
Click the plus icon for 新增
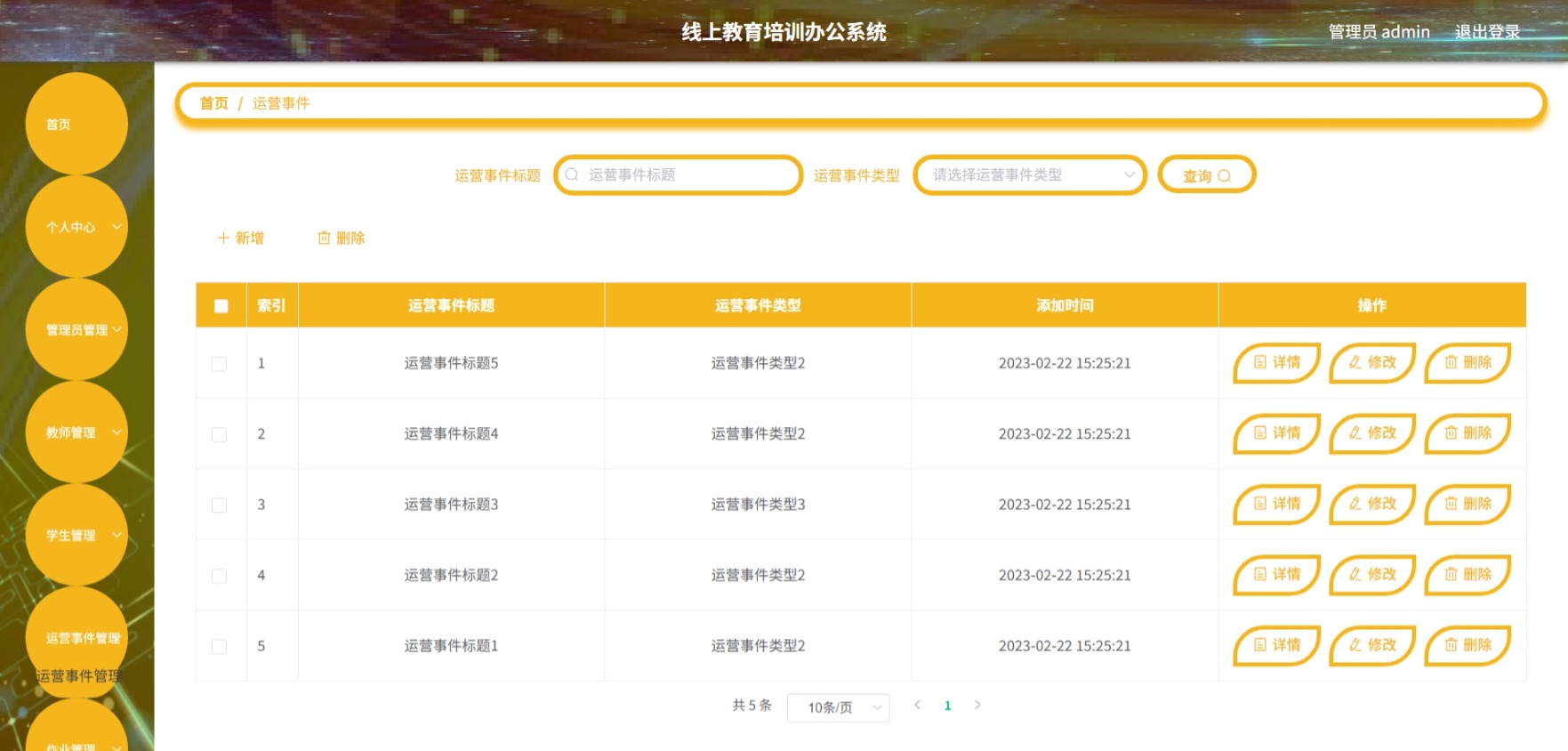223,238
